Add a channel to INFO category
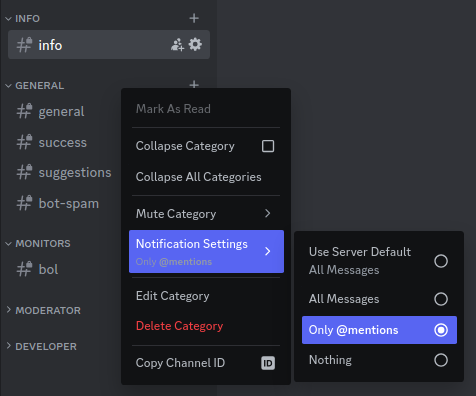Screen dimensions: 476x396 (194, 18)
